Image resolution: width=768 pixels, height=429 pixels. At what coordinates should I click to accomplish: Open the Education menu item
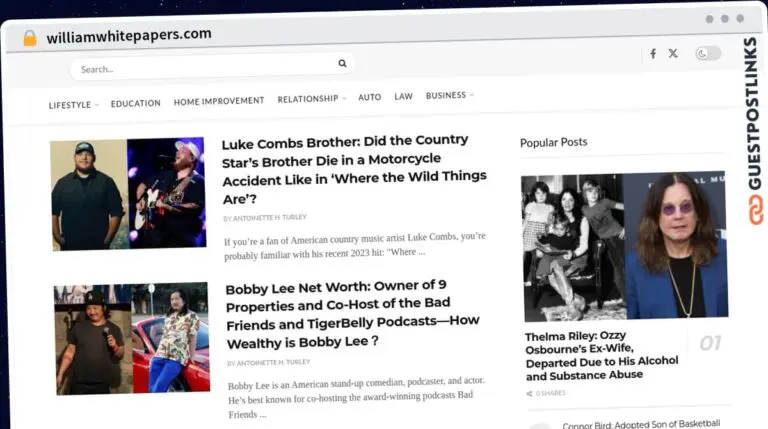tap(135, 103)
